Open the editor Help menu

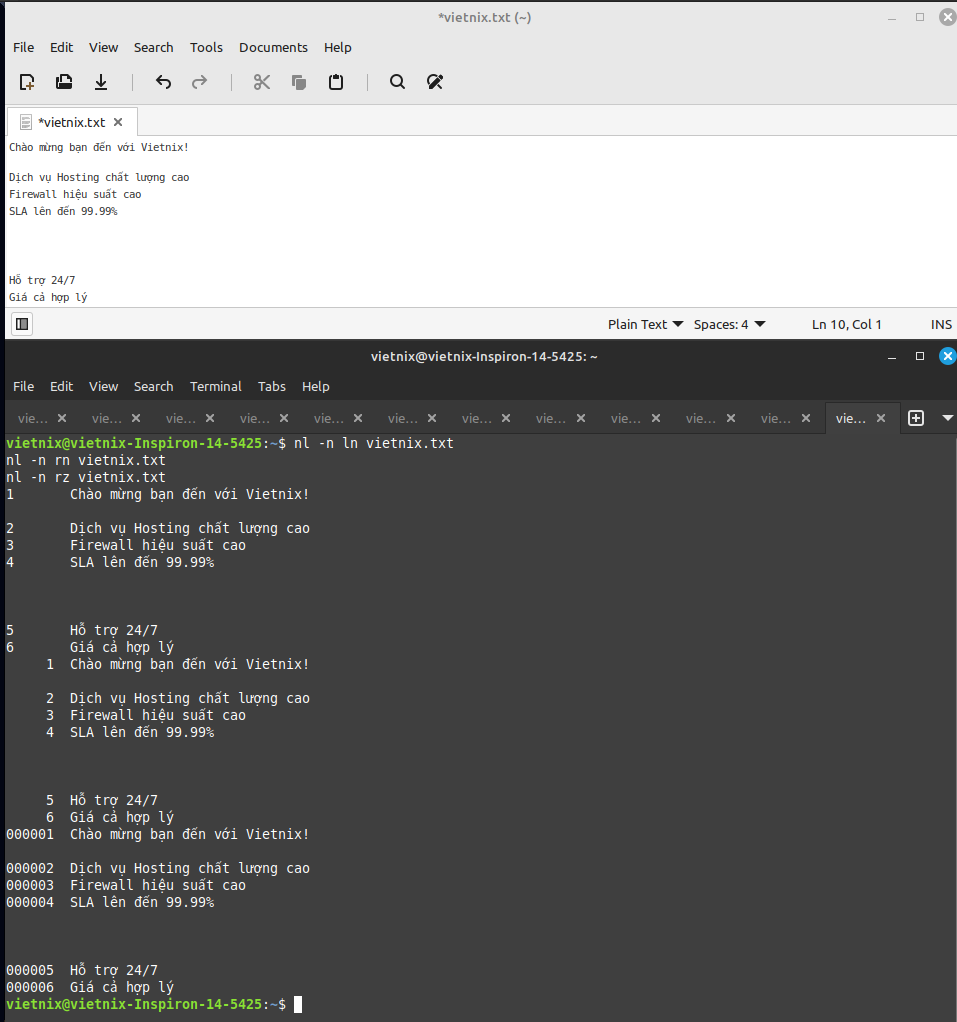338,48
